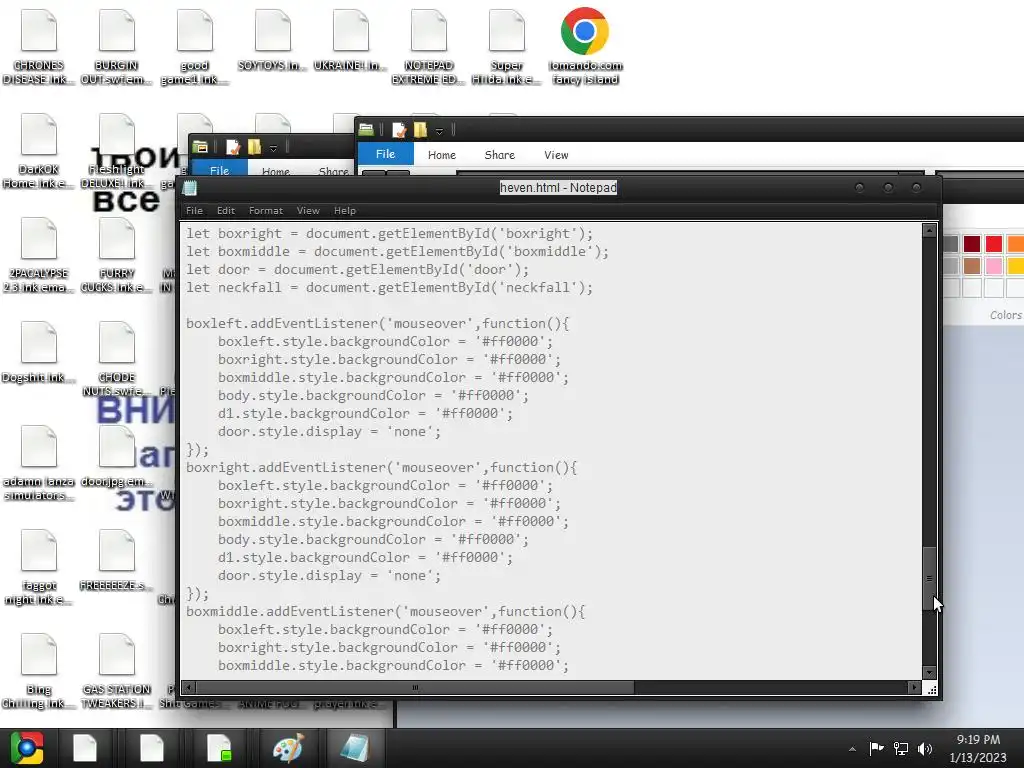
Task: Select Notepad taskbar icon
Action: point(355,748)
